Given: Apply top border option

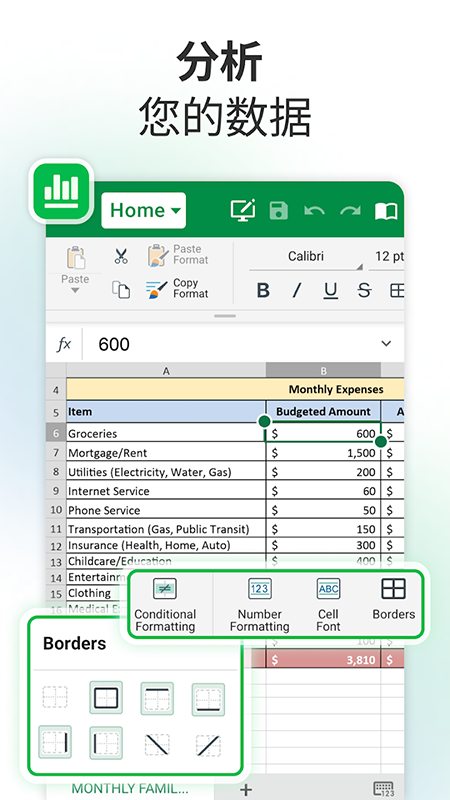Looking at the screenshot, I should (157, 698).
